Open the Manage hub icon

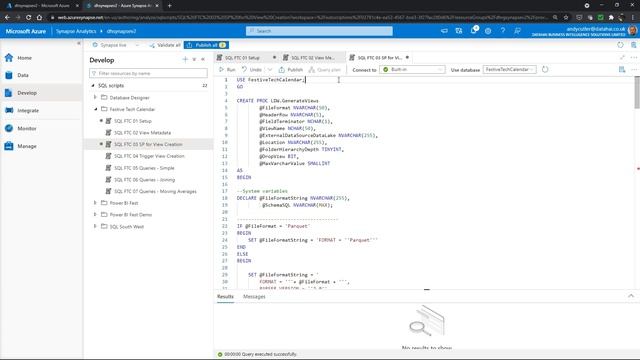coord(9,146)
